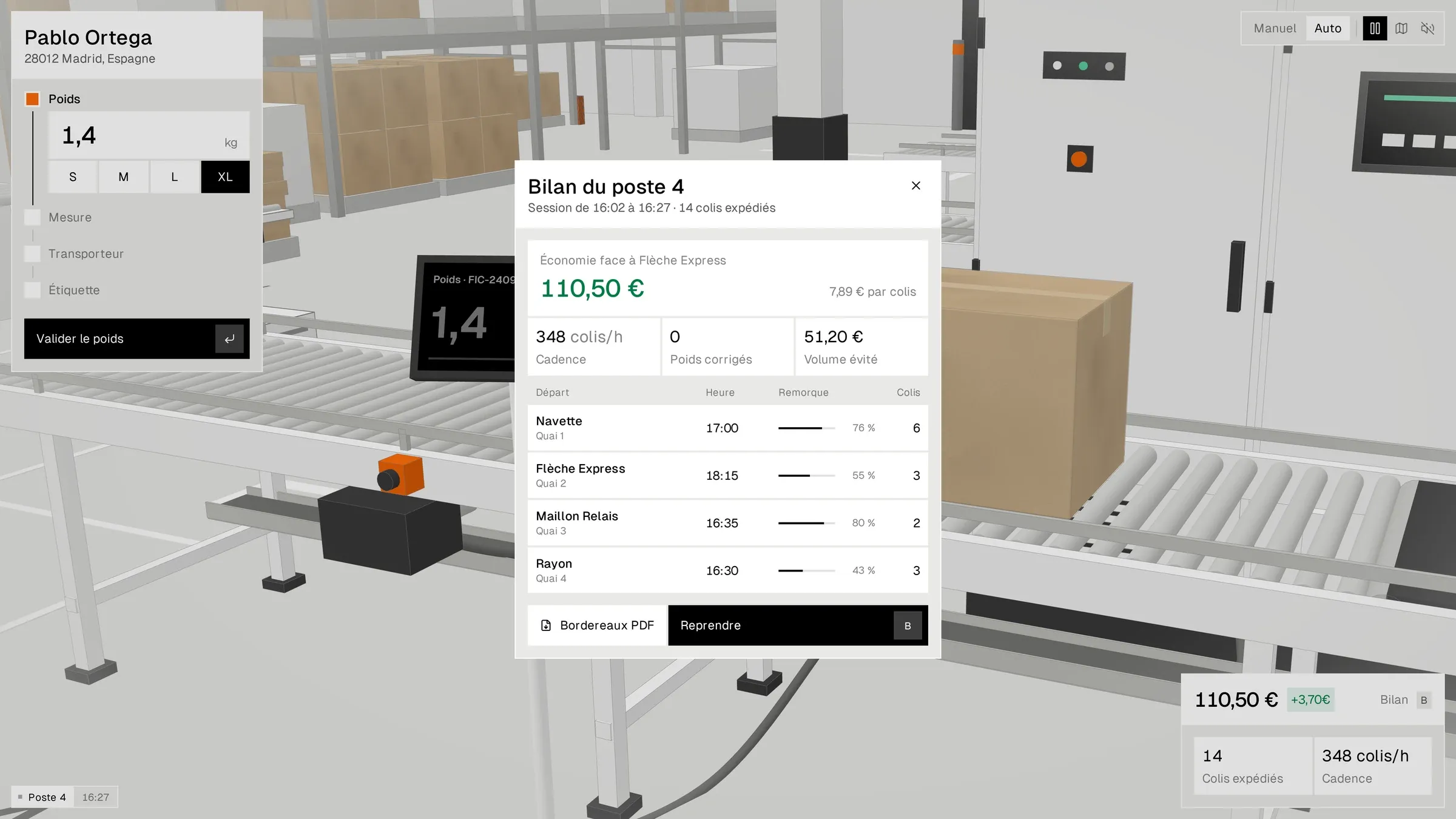The image size is (1456, 819).
Task: Check the Étiquette step checkbox
Action: [x=32, y=290]
